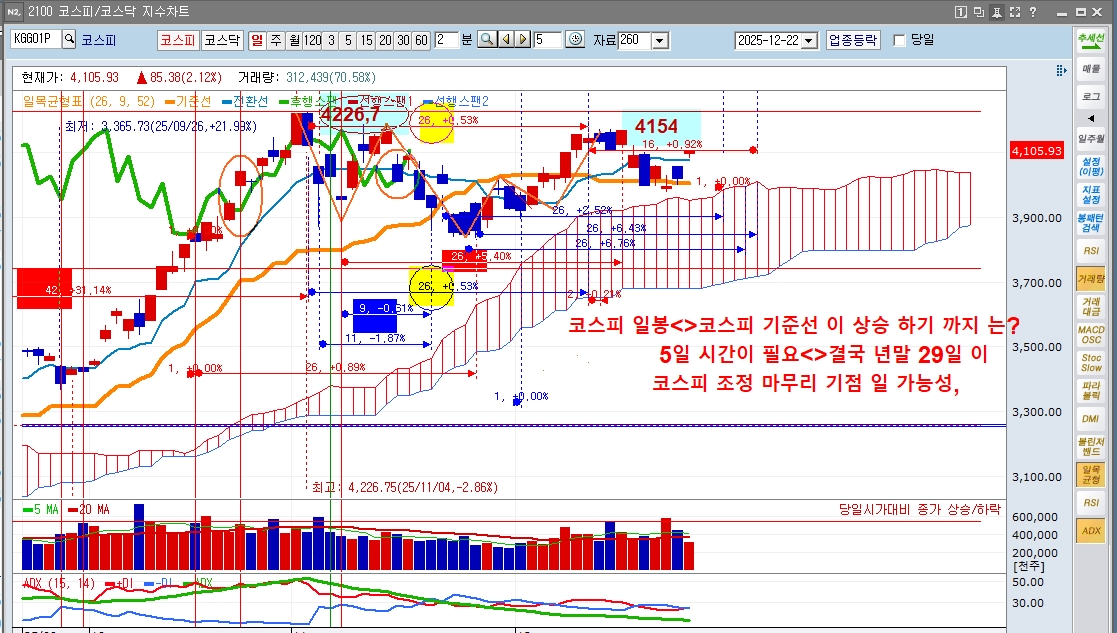The width and height of the screenshot is (1117, 633).
Task: Click the 60 minute interval button
Action: point(421,39)
